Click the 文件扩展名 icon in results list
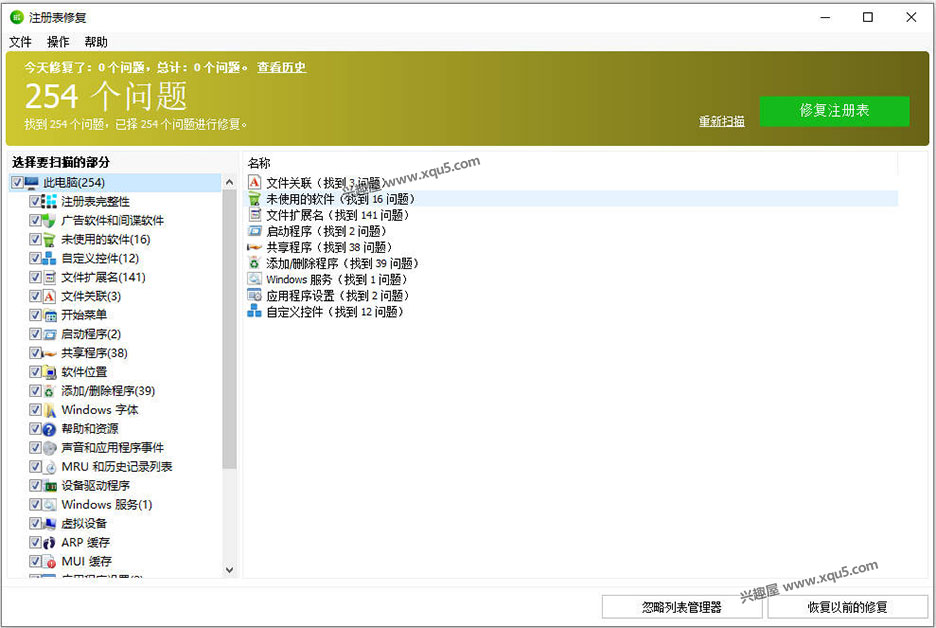Image resolution: width=936 pixels, height=628 pixels. (x=253, y=215)
